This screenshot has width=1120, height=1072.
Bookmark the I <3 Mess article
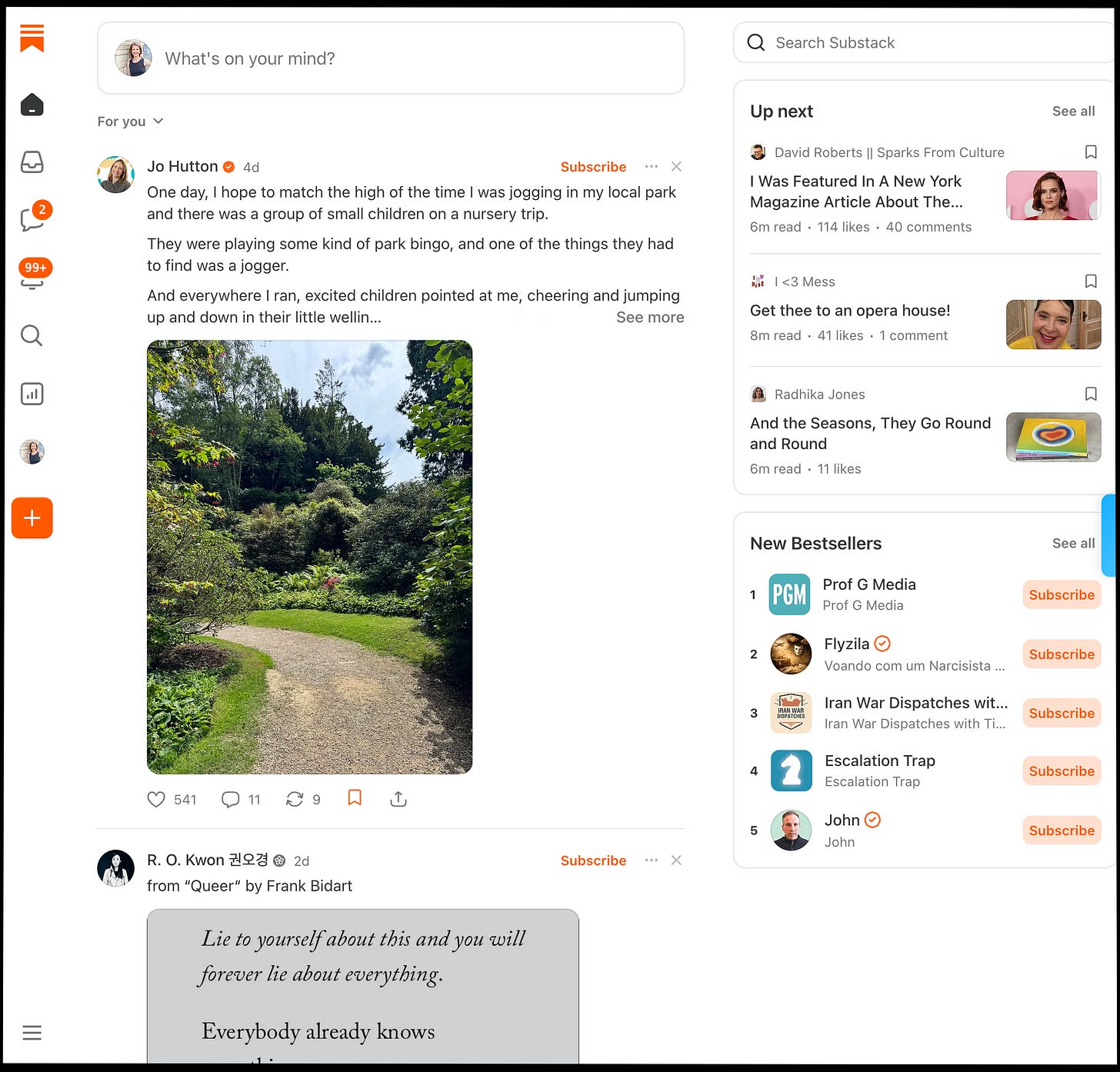[1091, 281]
